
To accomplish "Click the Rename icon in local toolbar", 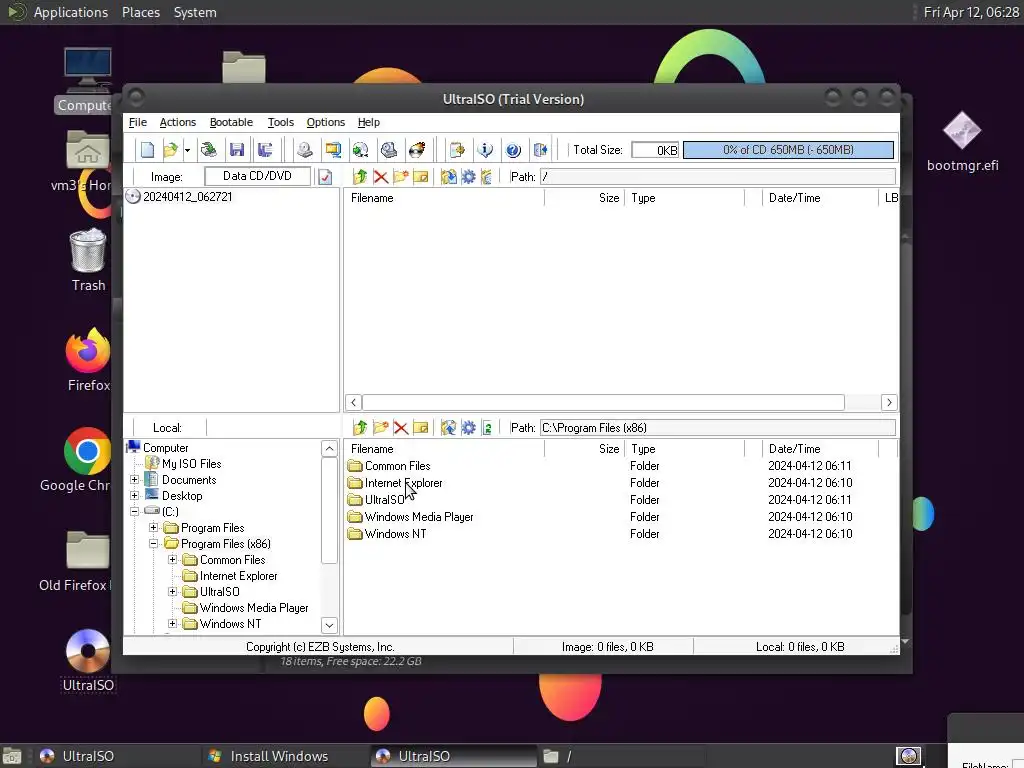I will [421, 428].
